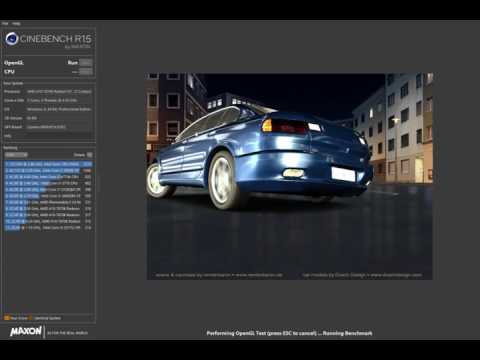
Task: Click the Cinebench sphere logo icon
Action: pos(12,39)
